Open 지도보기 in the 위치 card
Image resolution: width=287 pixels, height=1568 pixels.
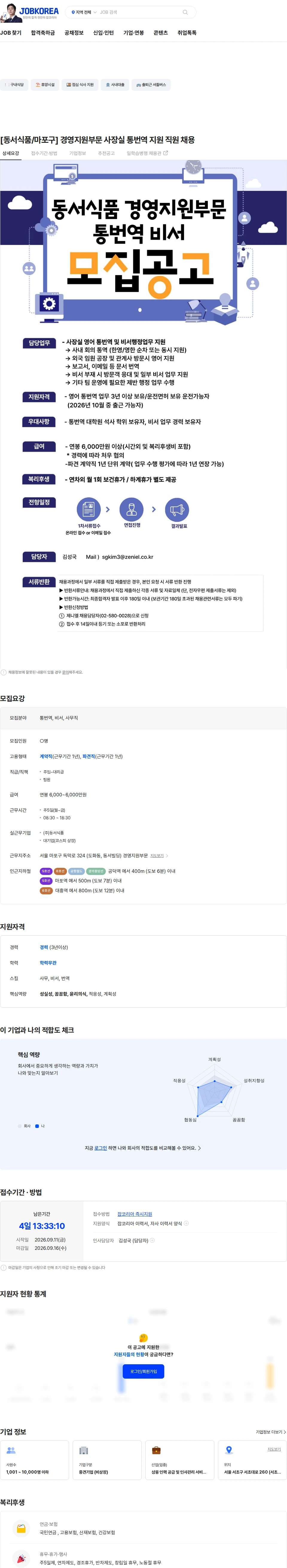(274, 1449)
